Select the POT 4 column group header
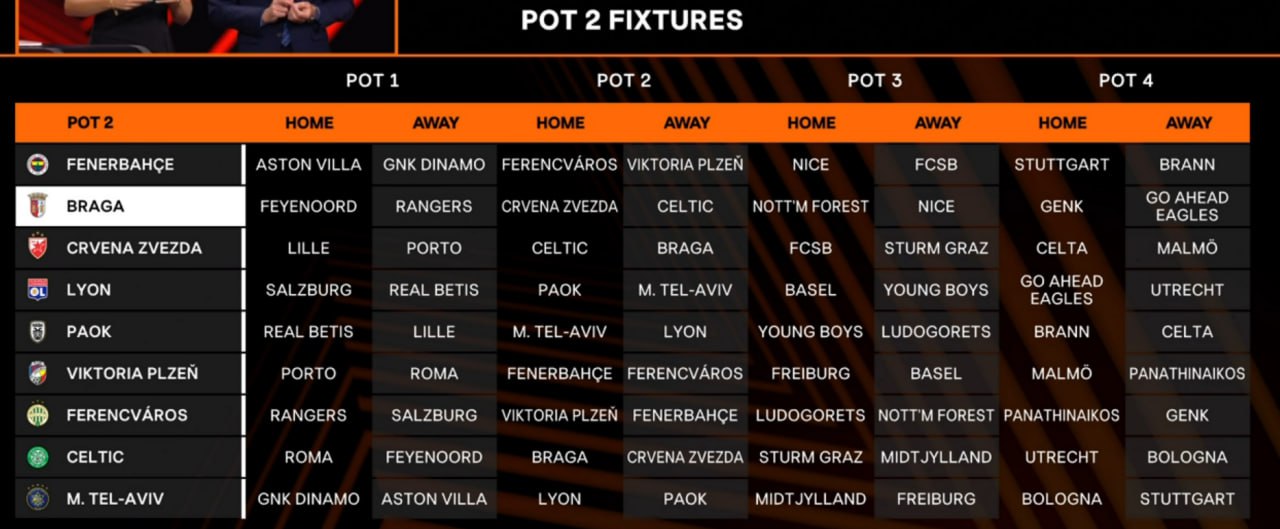 click(1125, 81)
